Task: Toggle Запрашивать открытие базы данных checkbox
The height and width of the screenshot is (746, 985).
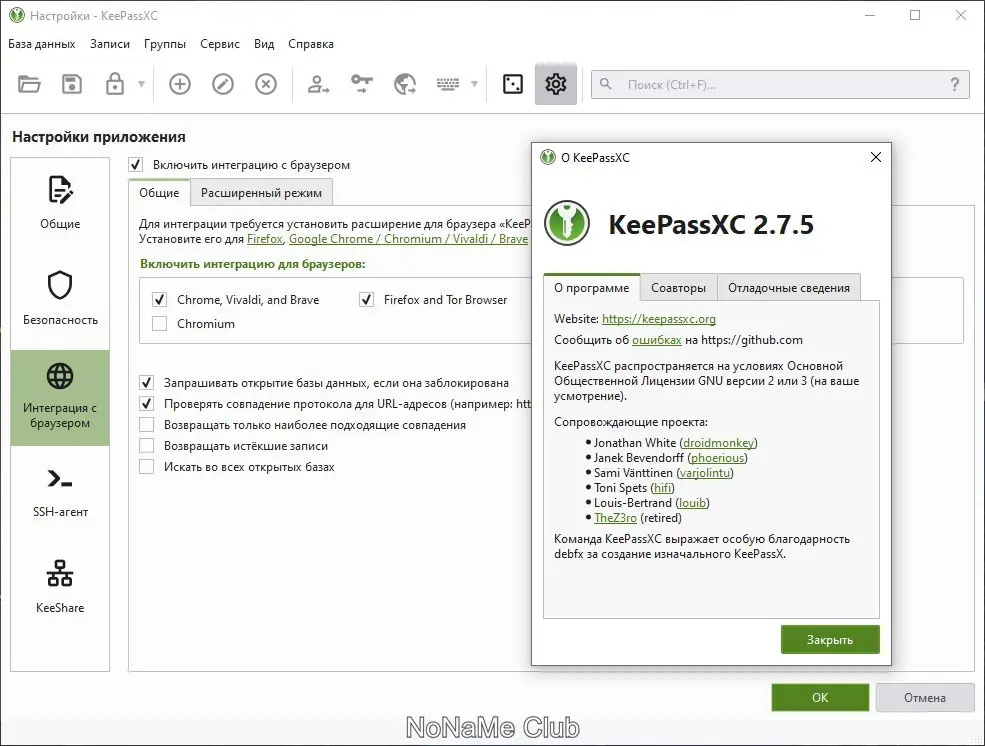Action: point(146,382)
